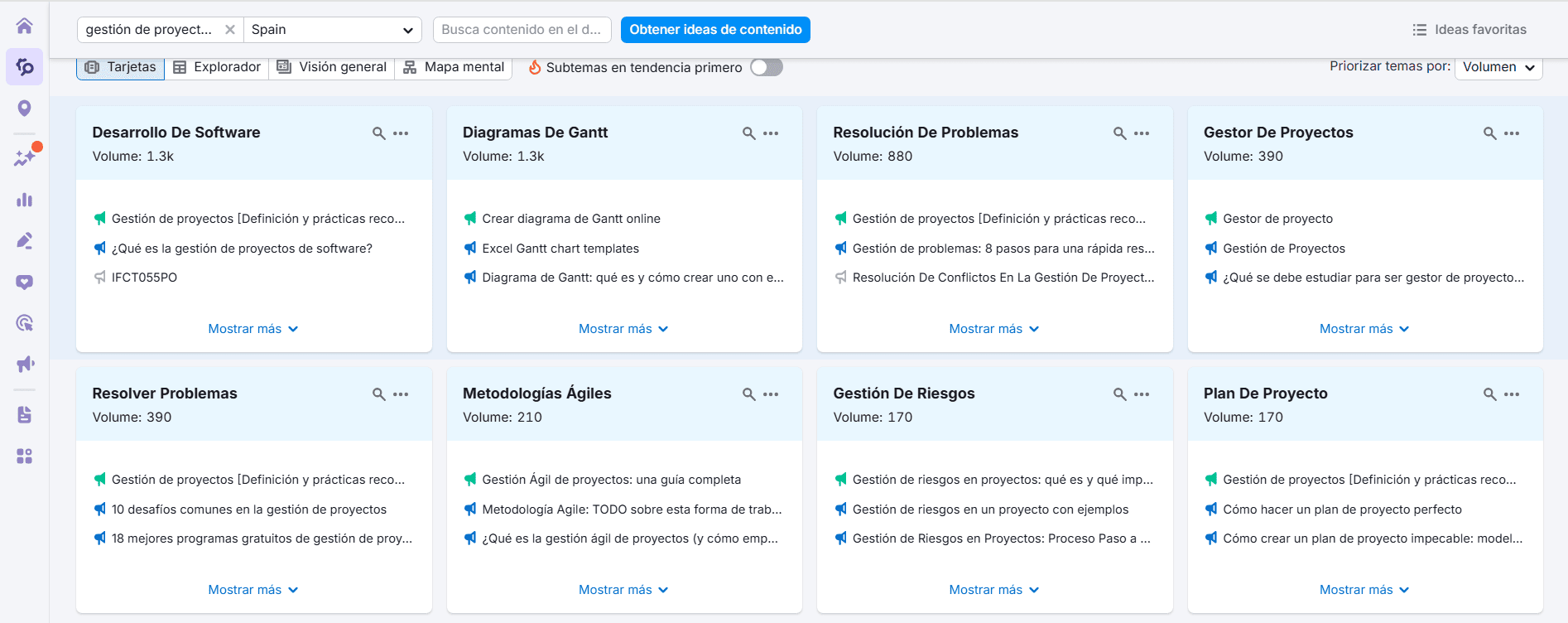The height and width of the screenshot is (623, 1568).
Task: Click Obtener ideas de contenido button
Action: coord(715,30)
